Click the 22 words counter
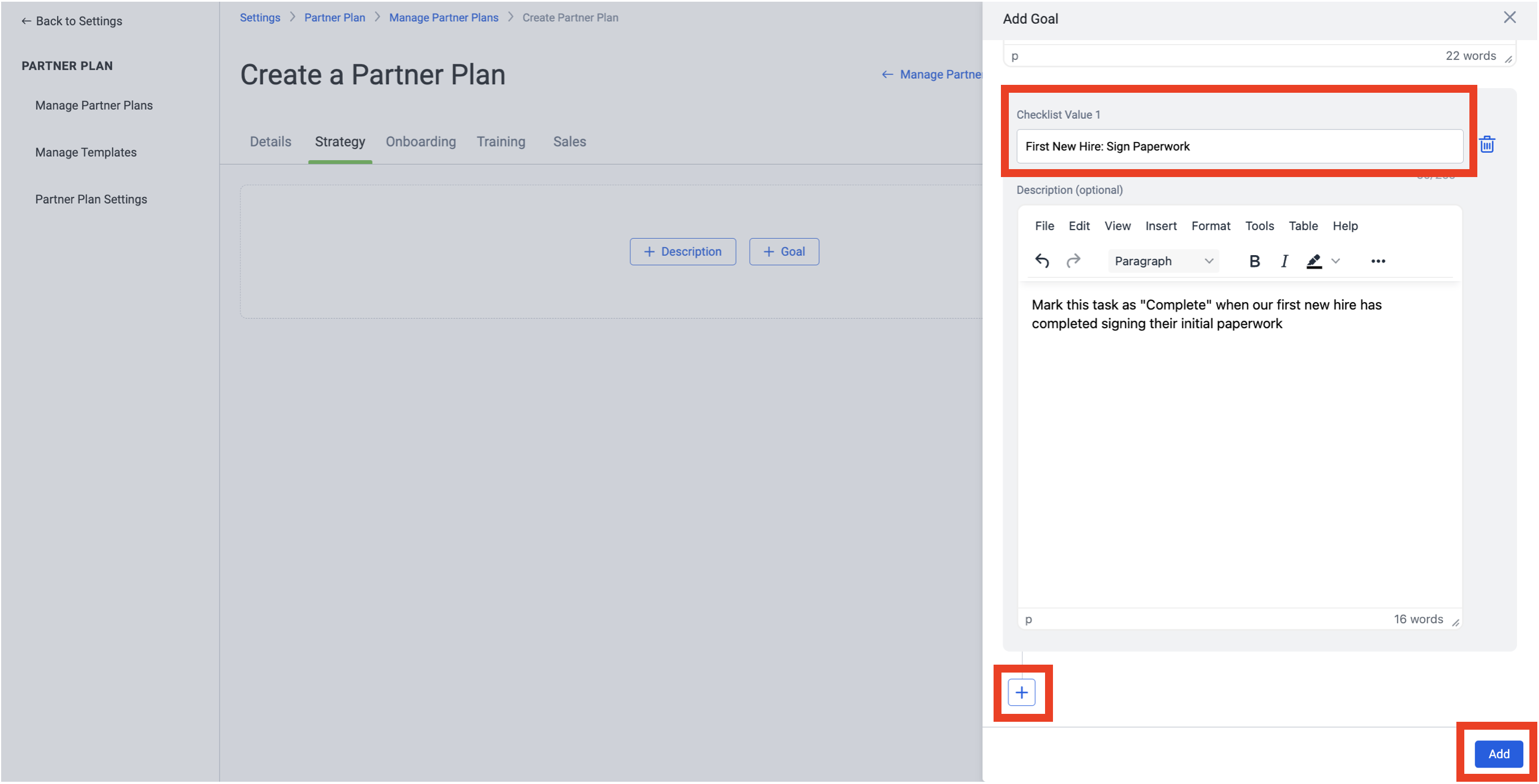 pos(1470,55)
